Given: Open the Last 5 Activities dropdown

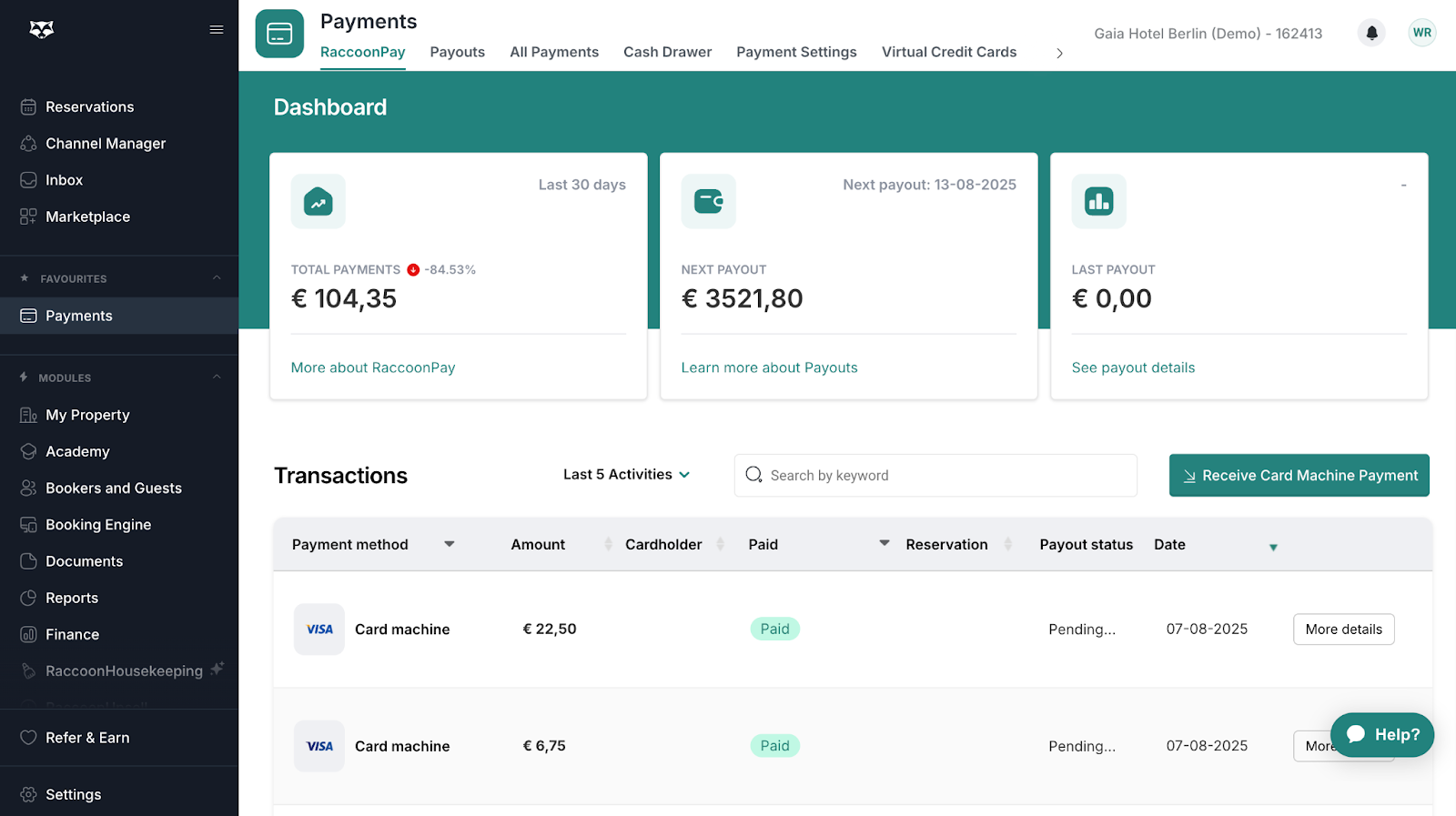Looking at the screenshot, I should 626,475.
